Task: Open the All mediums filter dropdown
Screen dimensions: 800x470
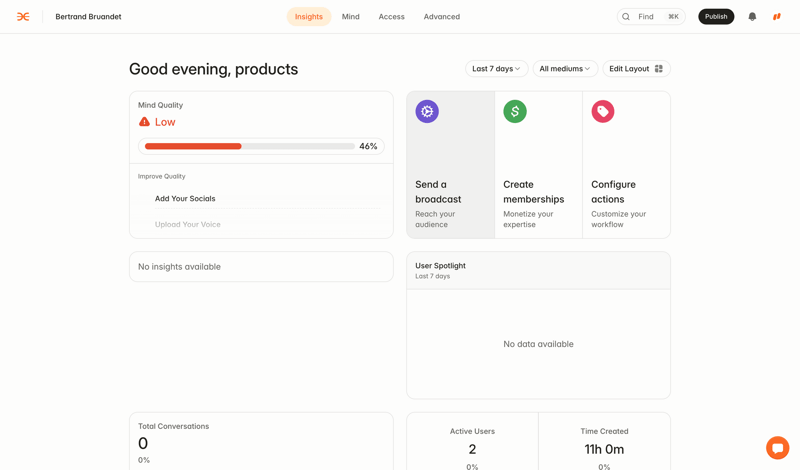Action: pyautogui.click(x=564, y=69)
